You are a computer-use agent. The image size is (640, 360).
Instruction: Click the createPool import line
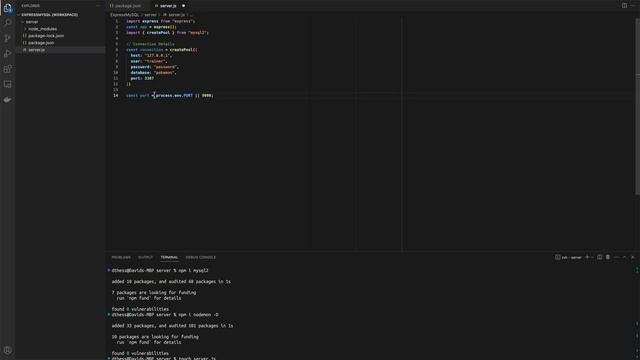coord(167,33)
